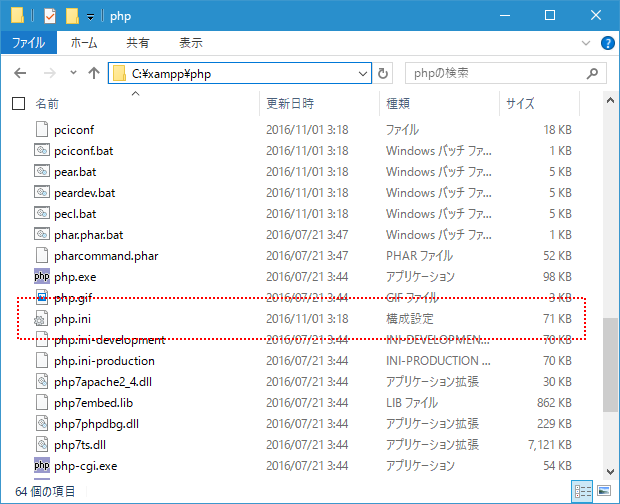Viewport: 620px width, 504px height.
Task: Click the Properties icon in title bar
Action: click(50, 16)
